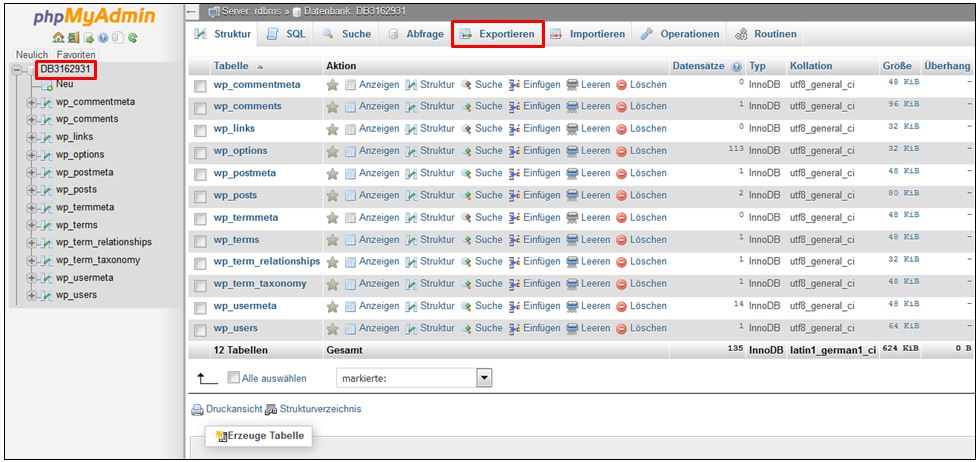Click the Druckansicht printer icon

pyautogui.click(x=198, y=410)
